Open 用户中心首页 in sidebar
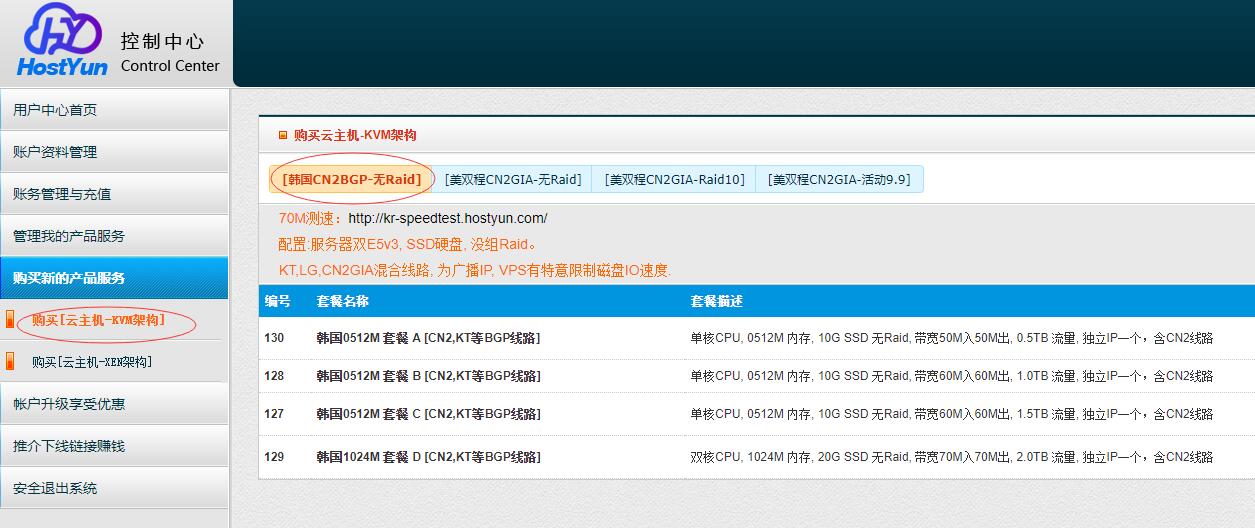The height and width of the screenshot is (528, 1255). point(114,110)
